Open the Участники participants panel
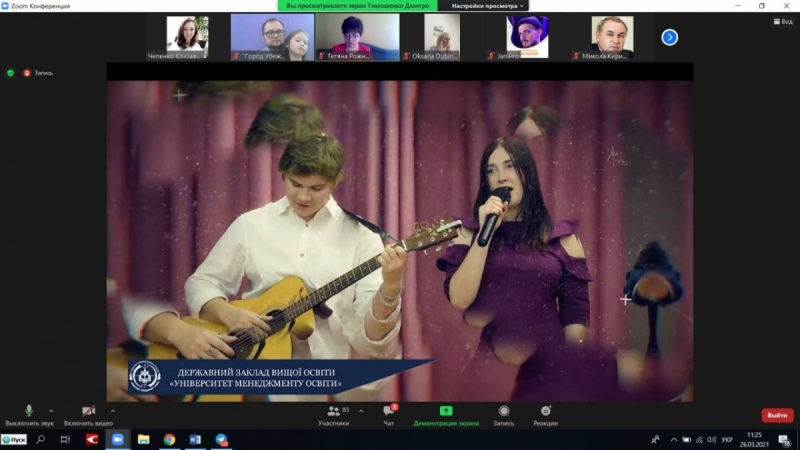 click(x=333, y=415)
